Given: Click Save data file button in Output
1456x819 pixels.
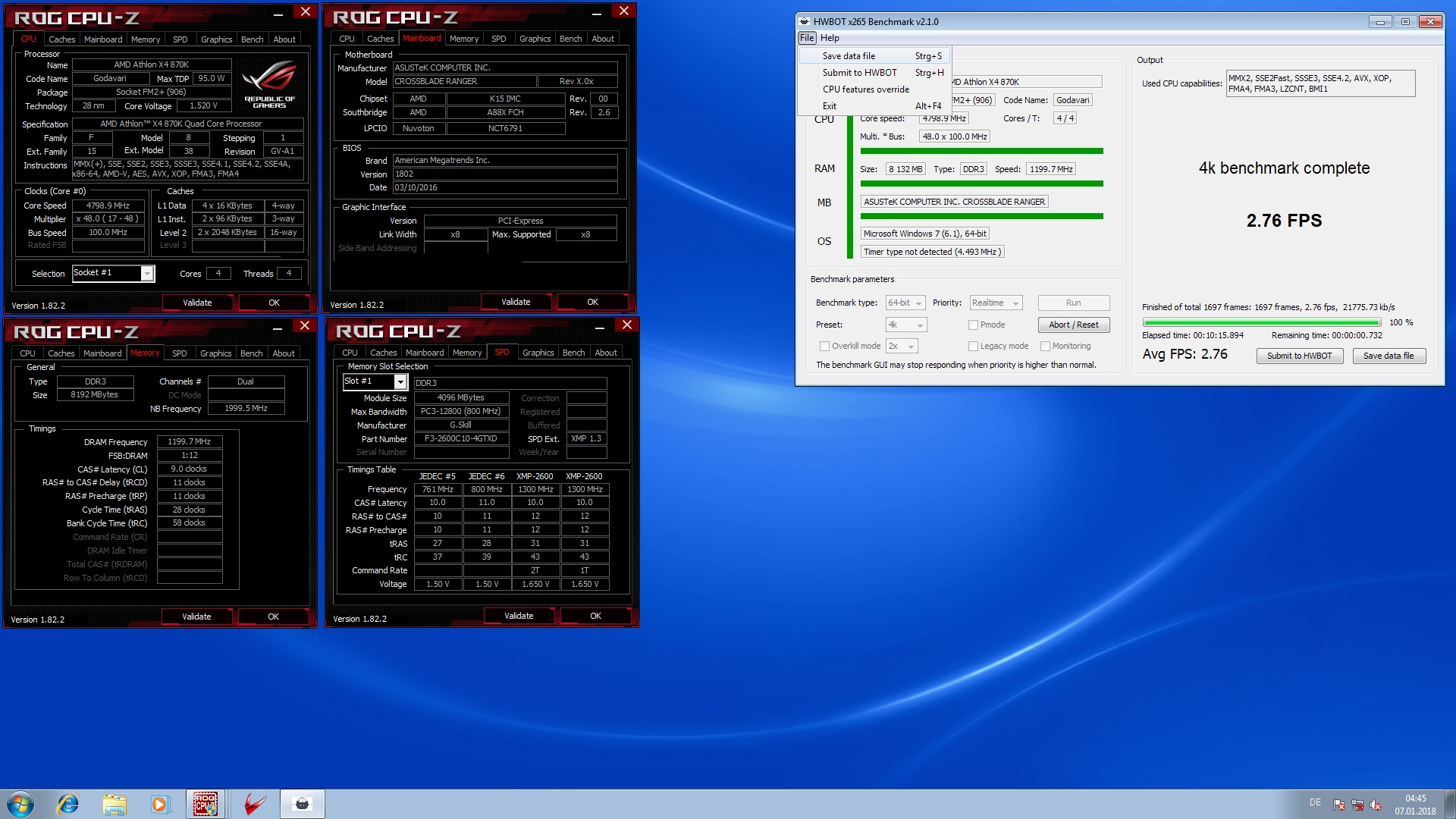Looking at the screenshot, I should tap(1389, 356).
